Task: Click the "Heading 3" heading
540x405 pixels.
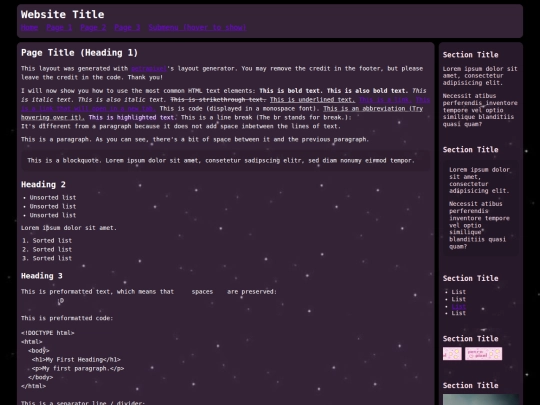Action: tap(42, 276)
